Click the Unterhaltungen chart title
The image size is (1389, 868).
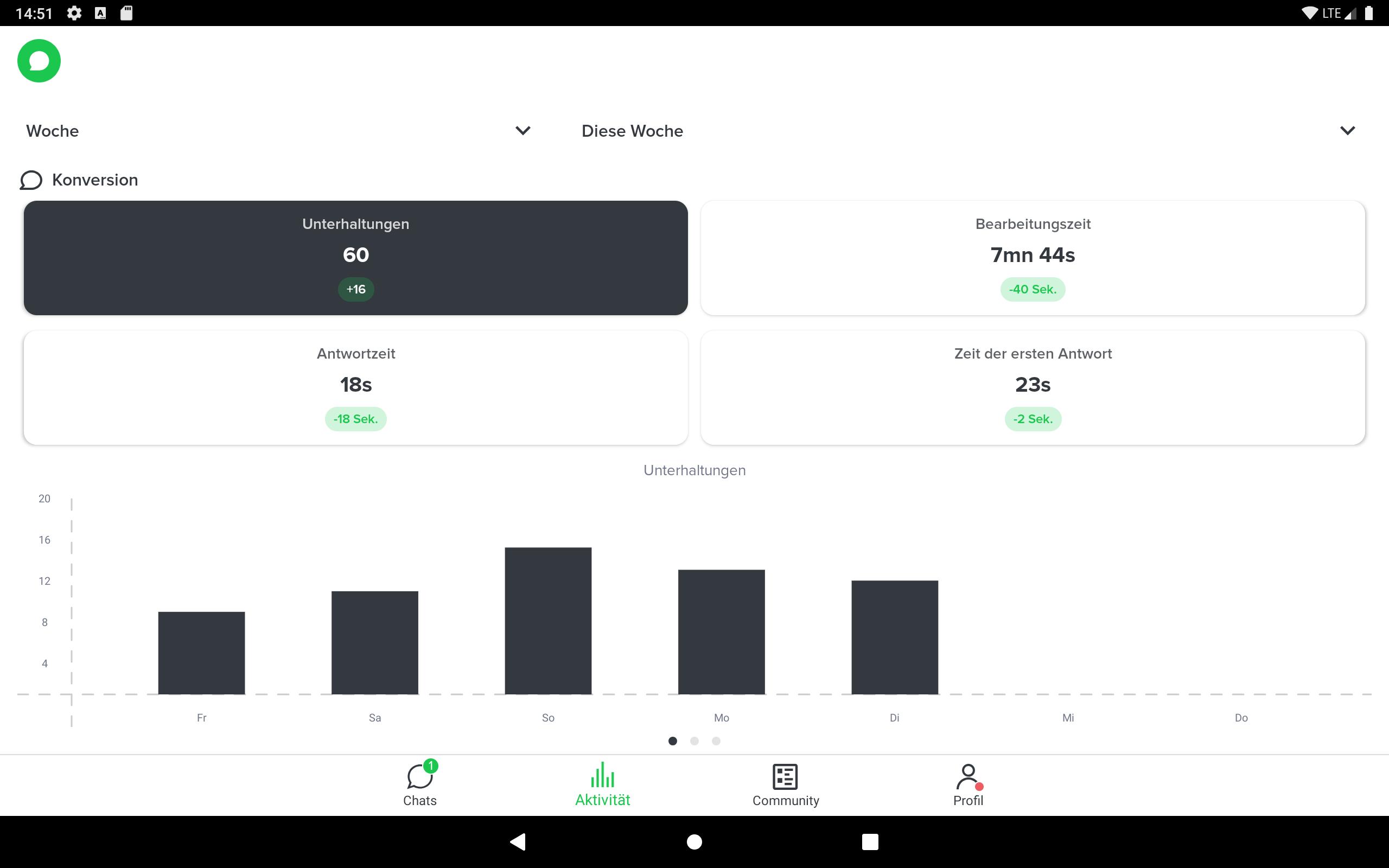coord(694,470)
